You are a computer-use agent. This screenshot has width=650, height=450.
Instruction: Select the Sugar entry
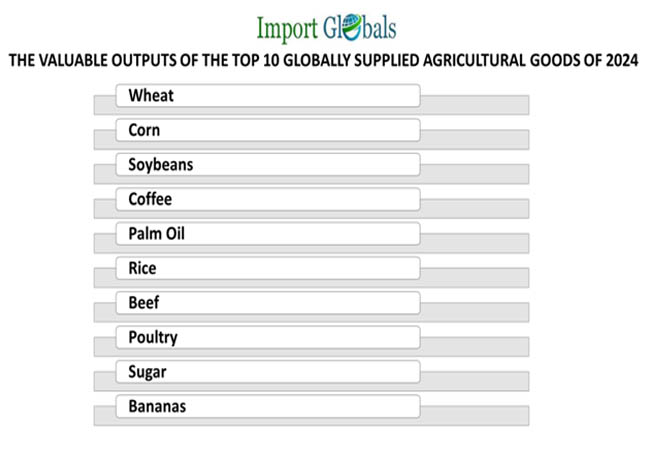tap(267, 372)
